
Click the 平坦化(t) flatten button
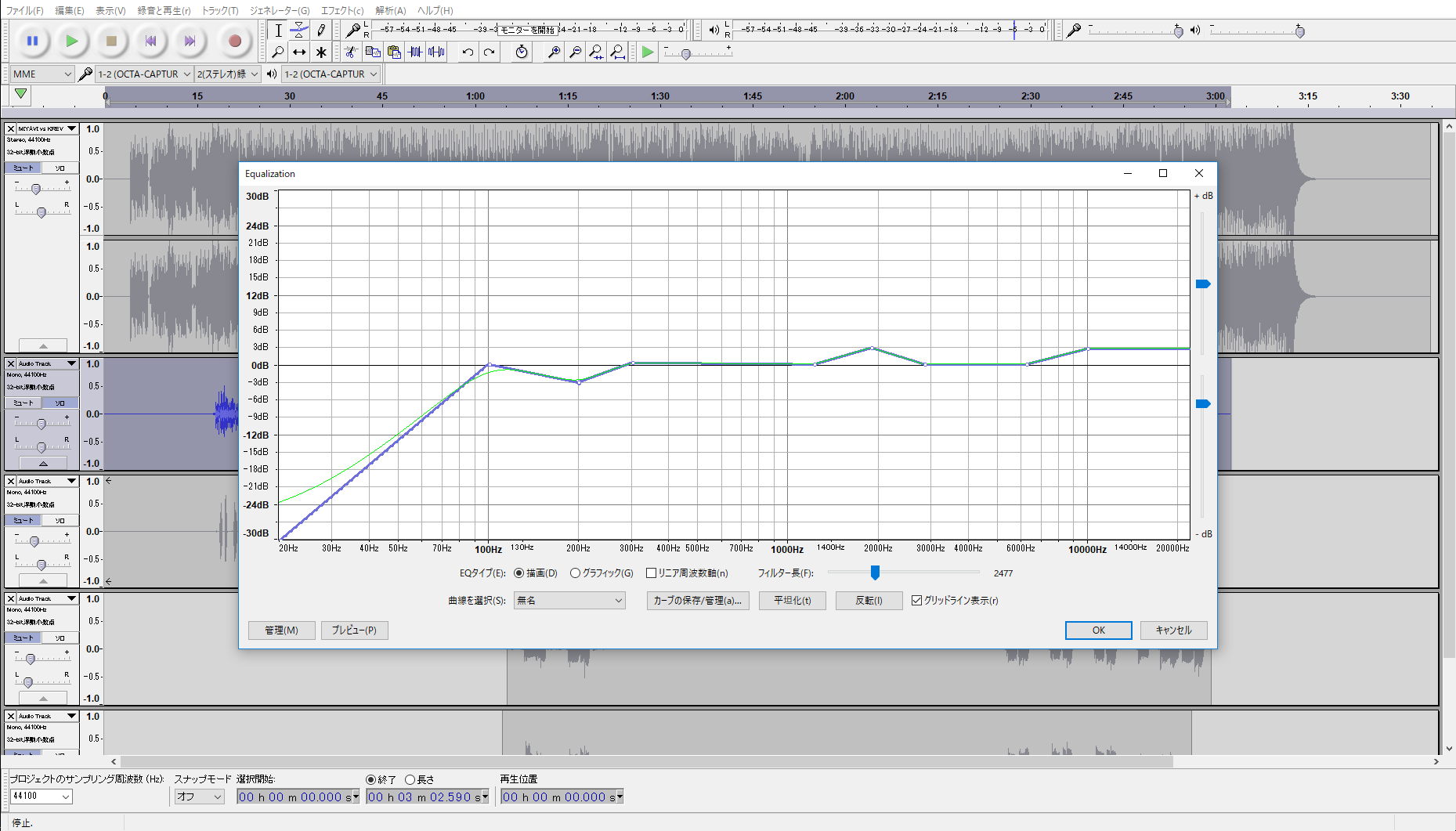click(793, 601)
